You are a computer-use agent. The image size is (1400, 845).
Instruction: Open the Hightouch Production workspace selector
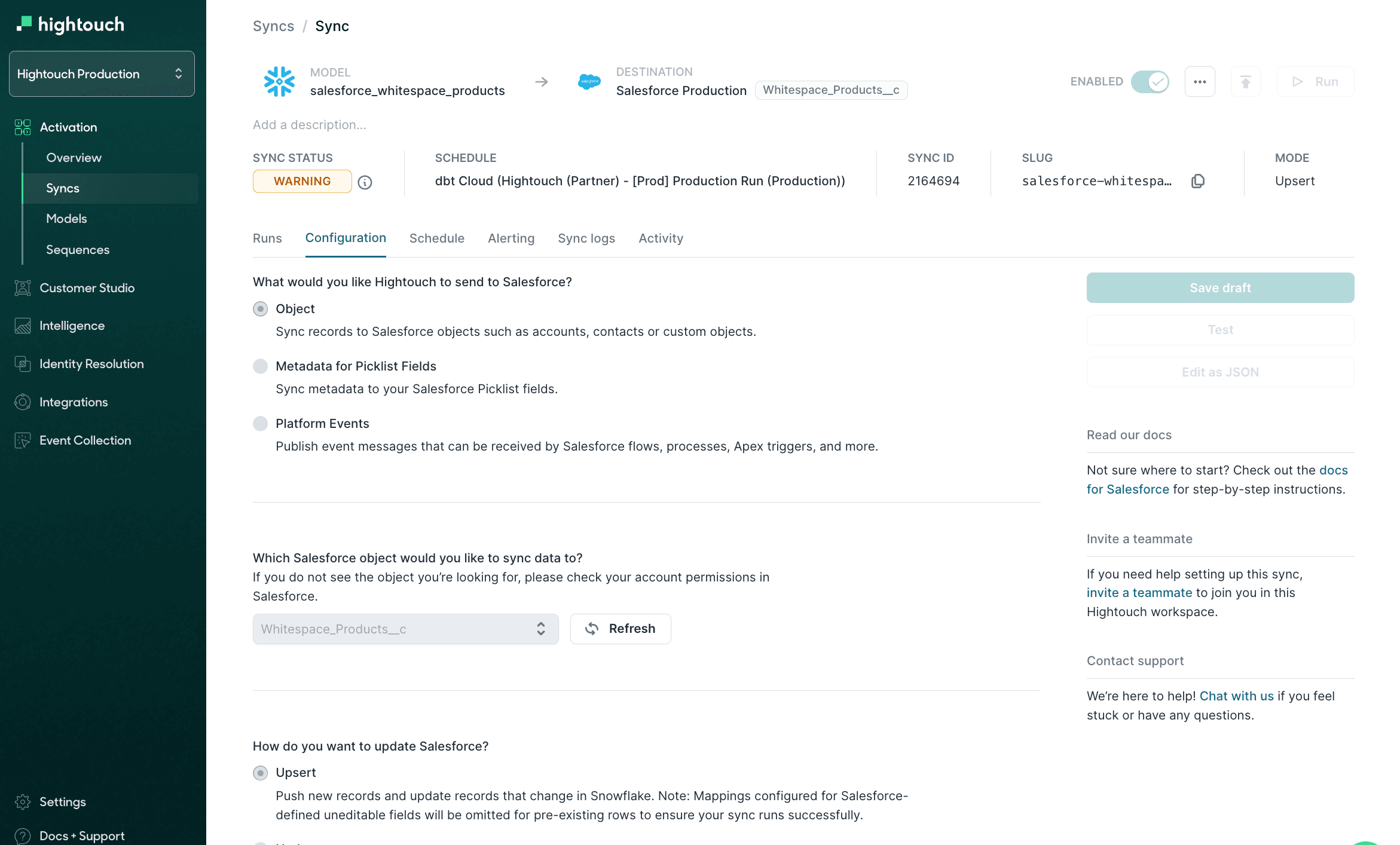click(101, 74)
